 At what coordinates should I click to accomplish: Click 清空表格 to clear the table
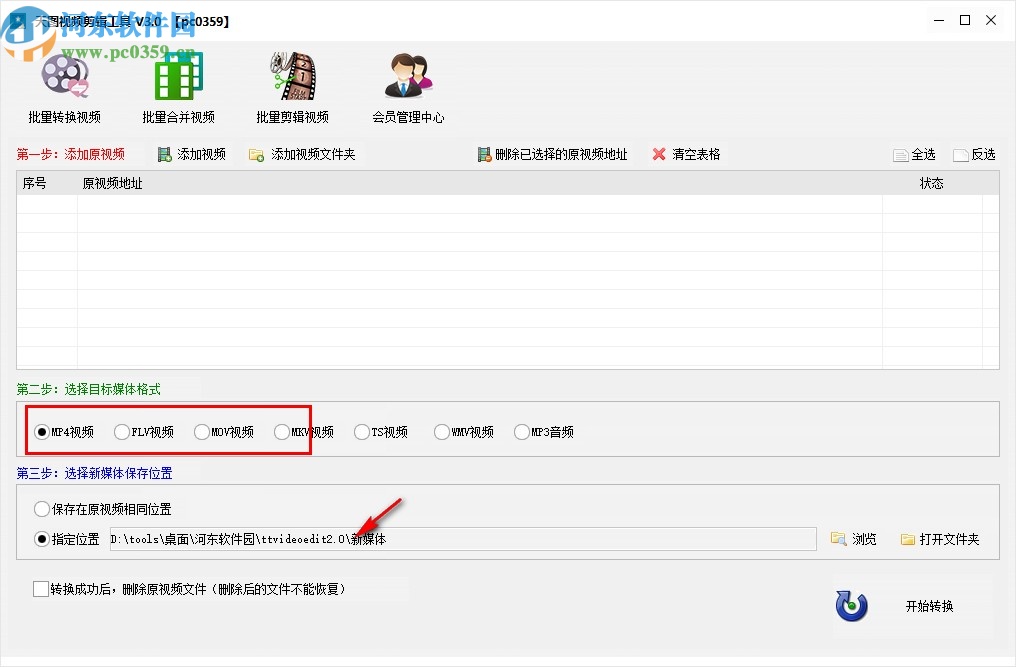coord(687,154)
